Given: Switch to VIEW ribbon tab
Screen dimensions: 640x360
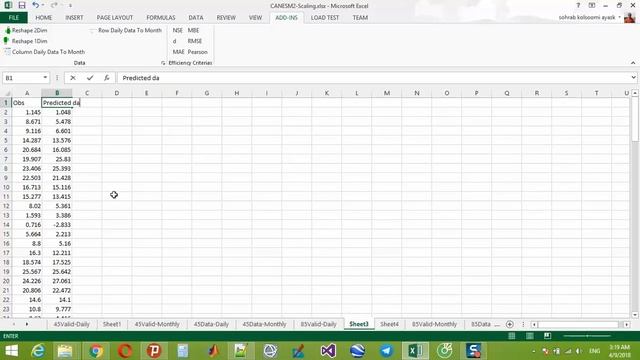Looking at the screenshot, I should click(x=256, y=18).
